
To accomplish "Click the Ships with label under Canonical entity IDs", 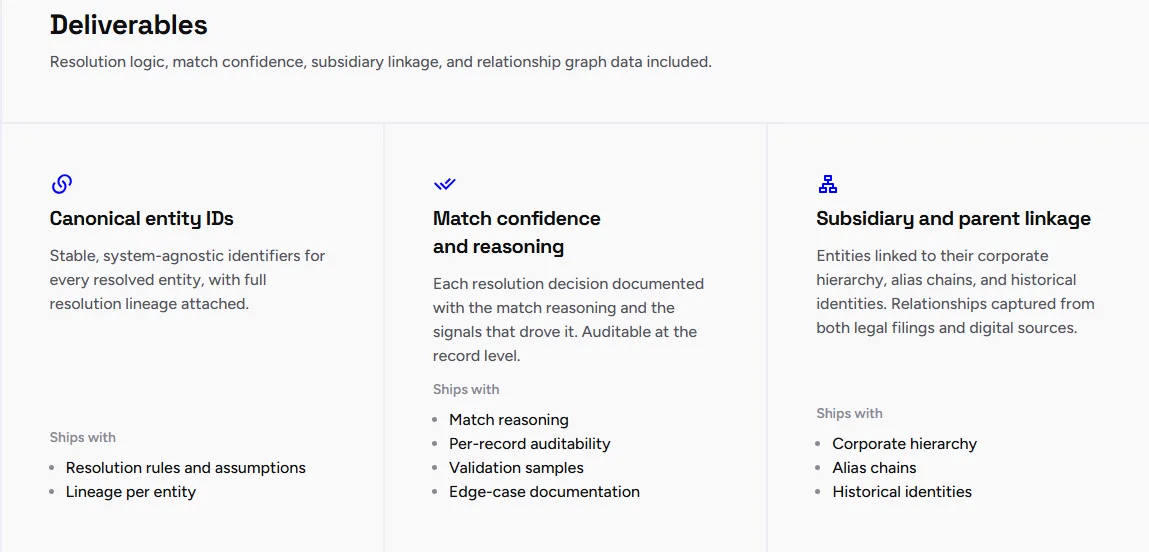I will point(83,438).
